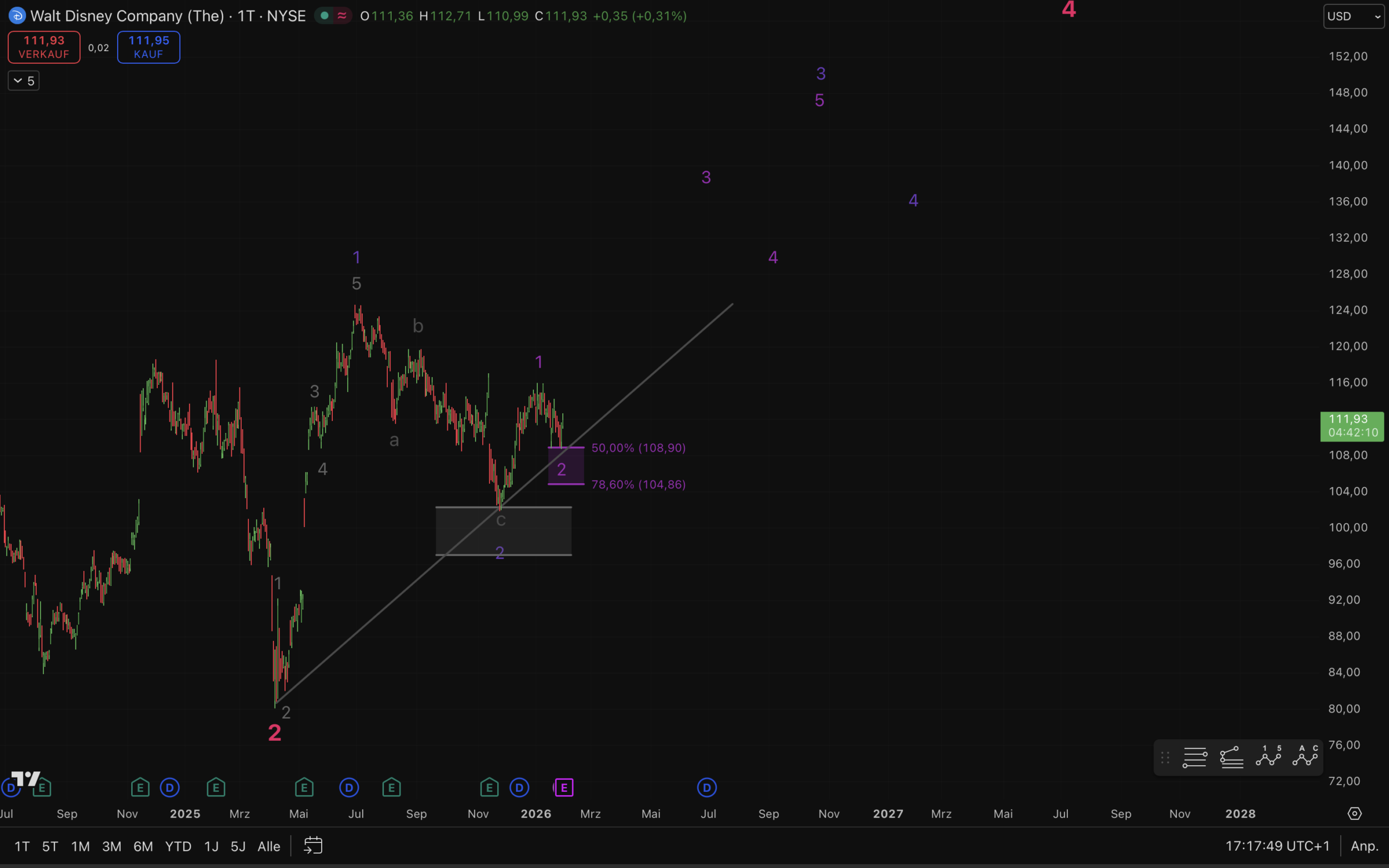Screen dimensions: 1389x868
Task: Click the purple earnings E marker
Action: pyautogui.click(x=564, y=787)
